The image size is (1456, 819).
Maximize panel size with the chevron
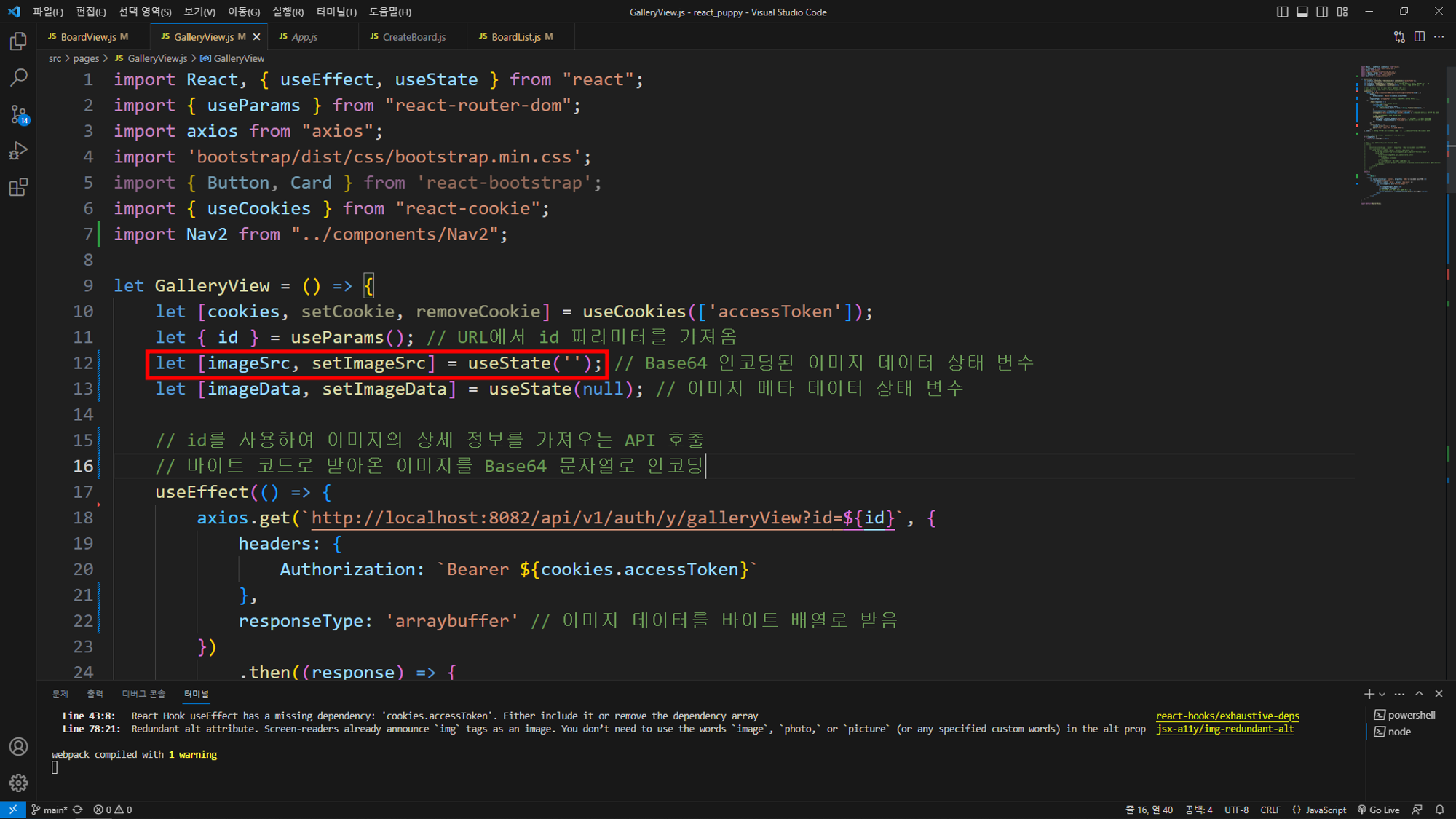click(1419, 694)
